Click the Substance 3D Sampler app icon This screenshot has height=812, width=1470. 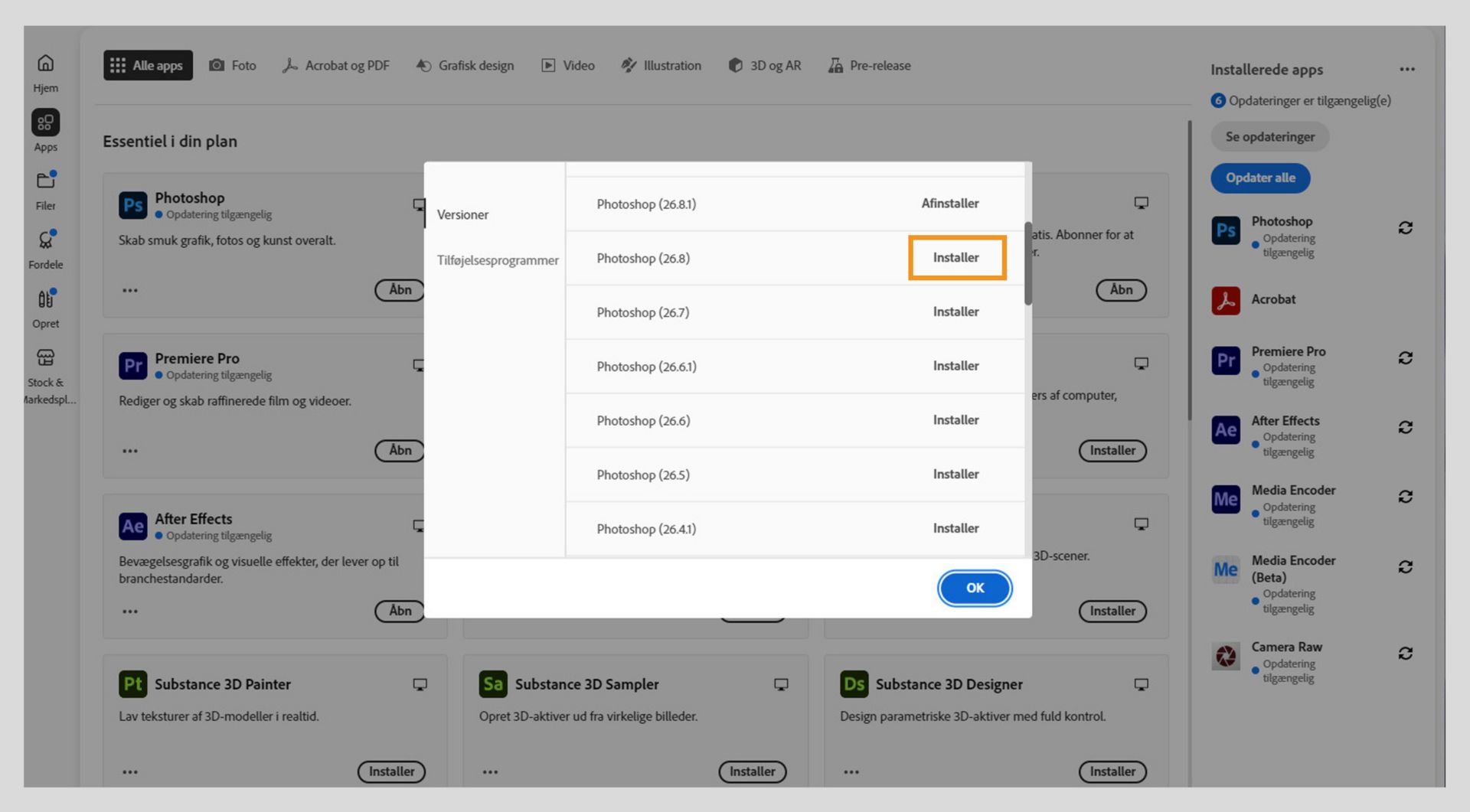[493, 683]
